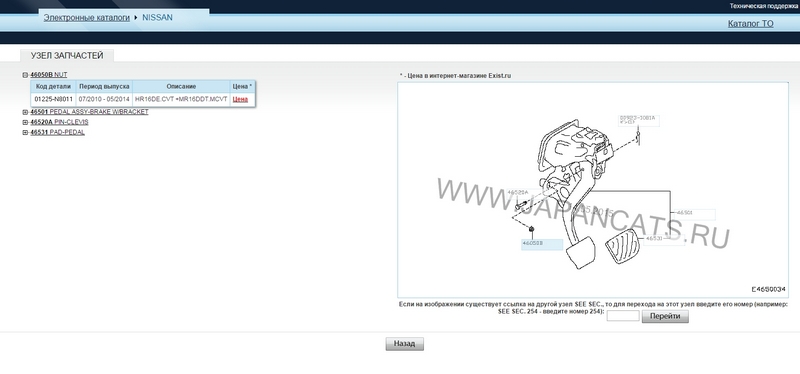Click the Перейти button
Screen dimensions: 800x374
[665, 316]
